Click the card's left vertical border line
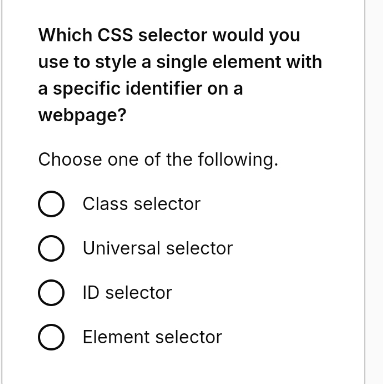383x384 pixels. 2,192
